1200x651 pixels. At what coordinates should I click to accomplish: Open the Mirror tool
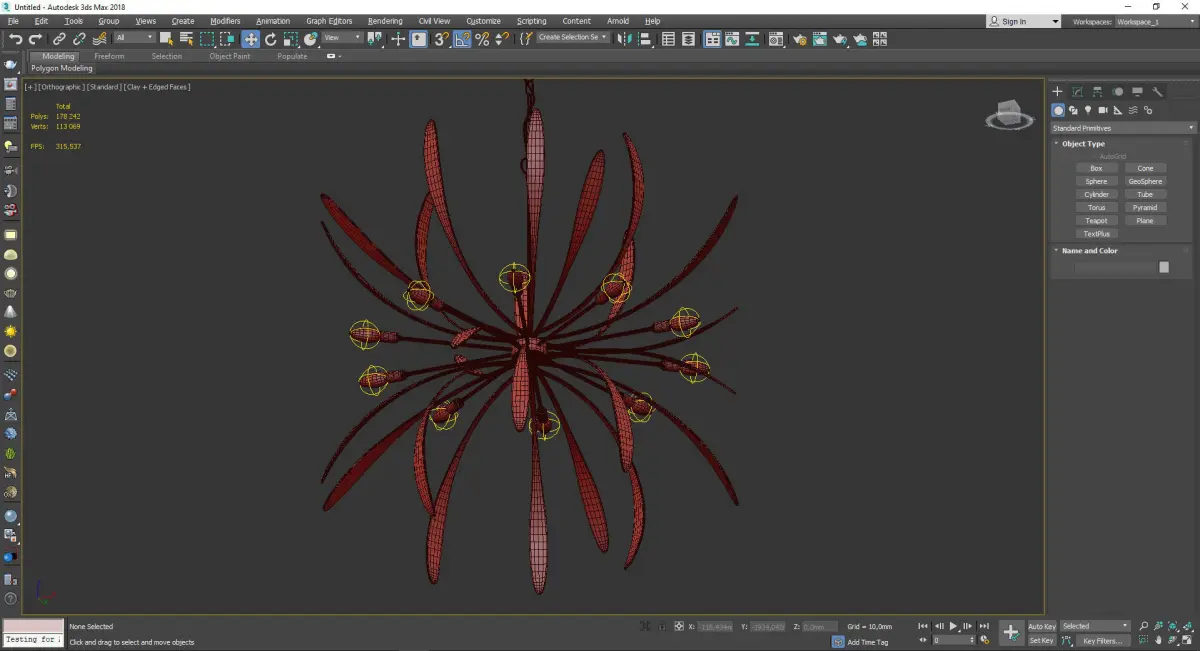624,39
